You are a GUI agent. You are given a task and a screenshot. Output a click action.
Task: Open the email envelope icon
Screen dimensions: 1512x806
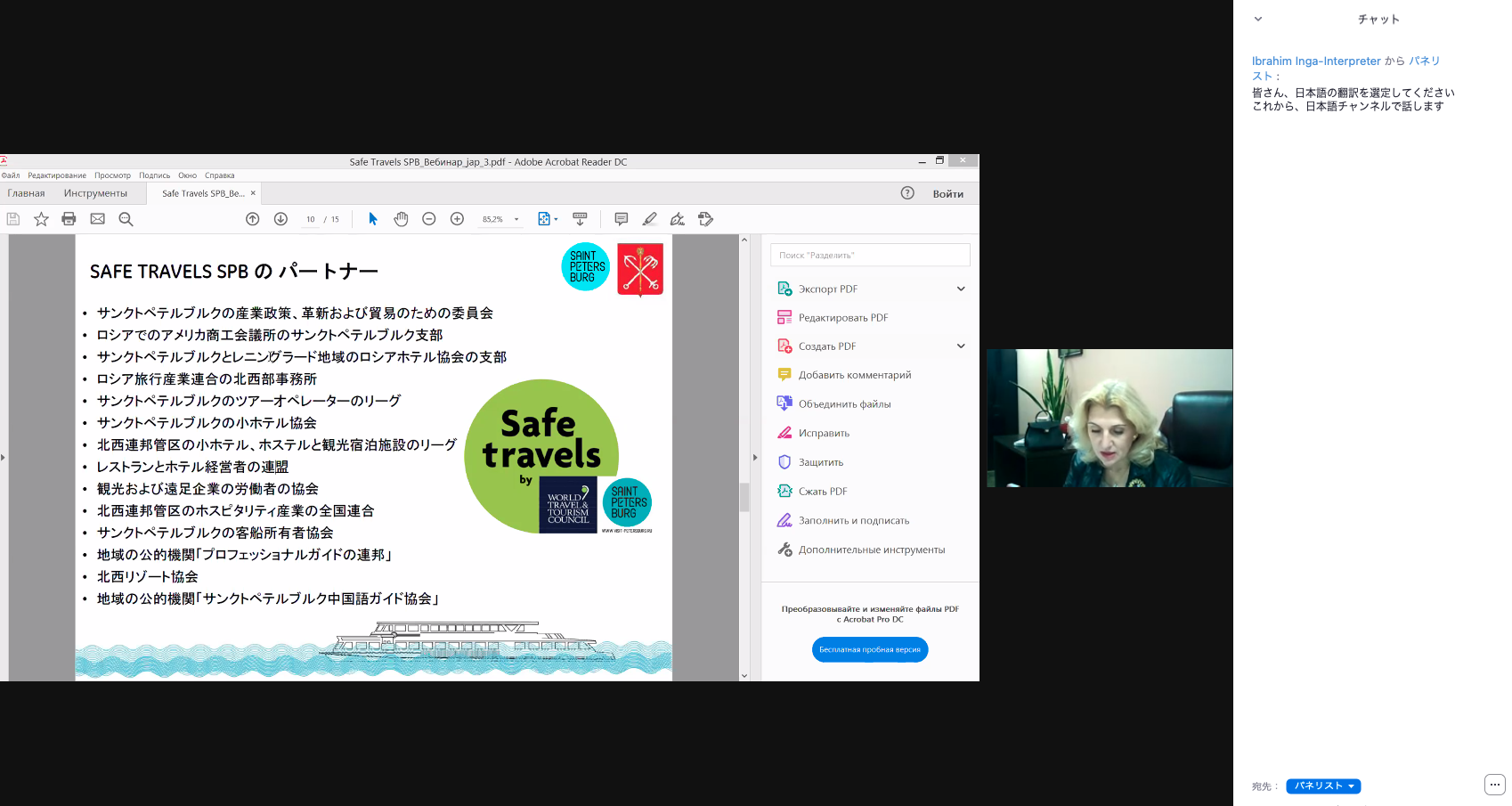pos(98,219)
